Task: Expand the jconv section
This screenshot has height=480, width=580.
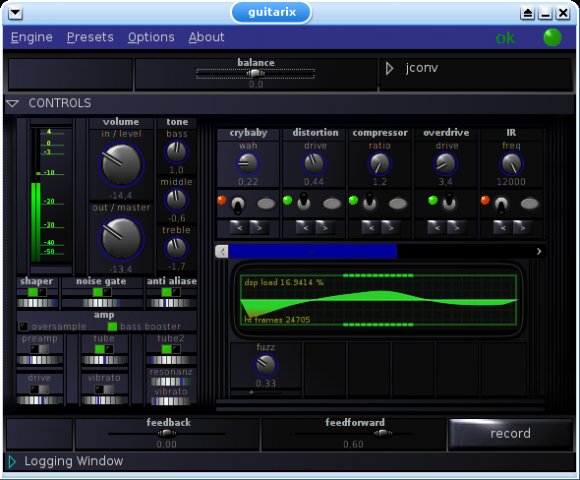Action: (389, 68)
